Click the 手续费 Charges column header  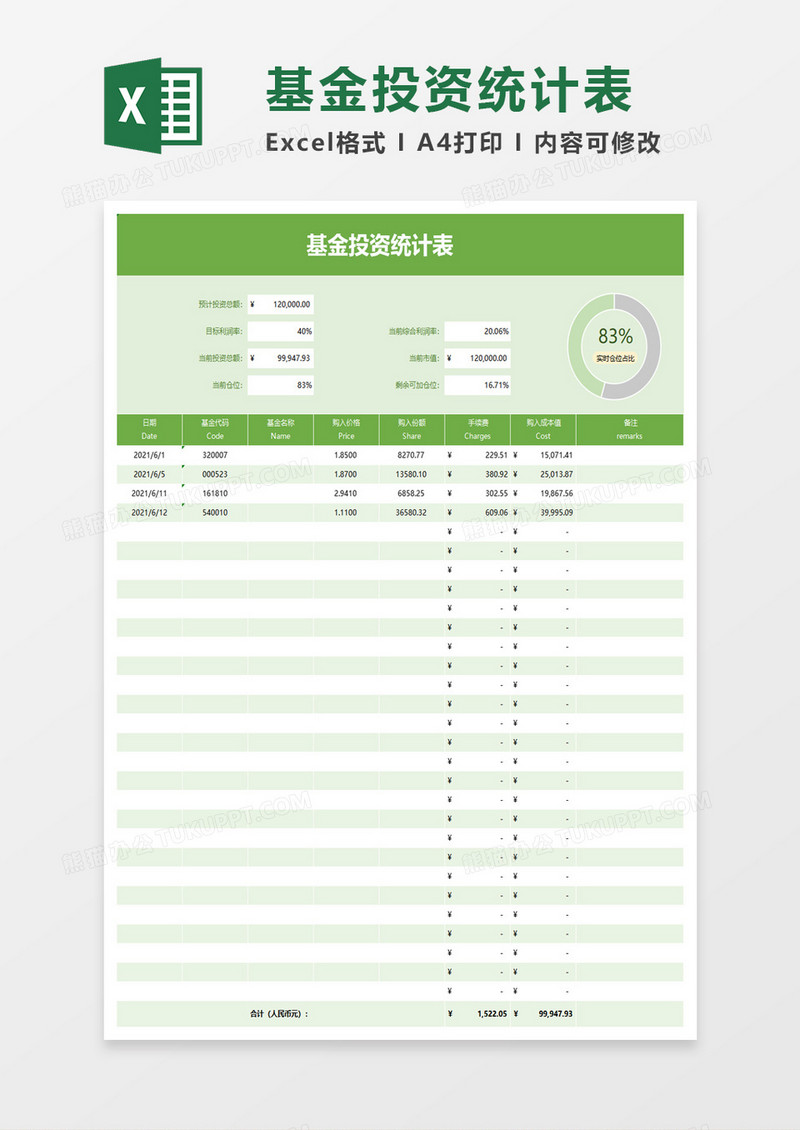(x=477, y=430)
